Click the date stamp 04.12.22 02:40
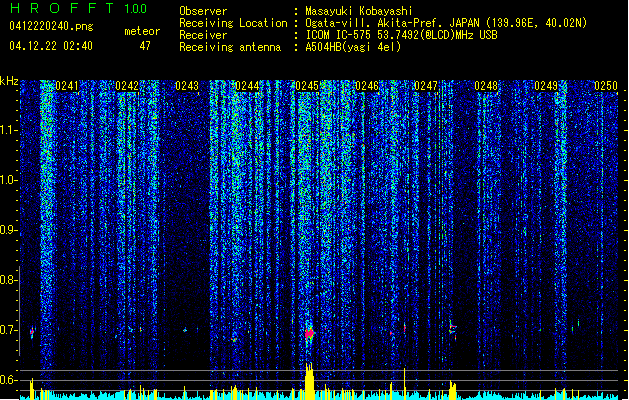Screen dimensions: 629x400 click(51, 46)
